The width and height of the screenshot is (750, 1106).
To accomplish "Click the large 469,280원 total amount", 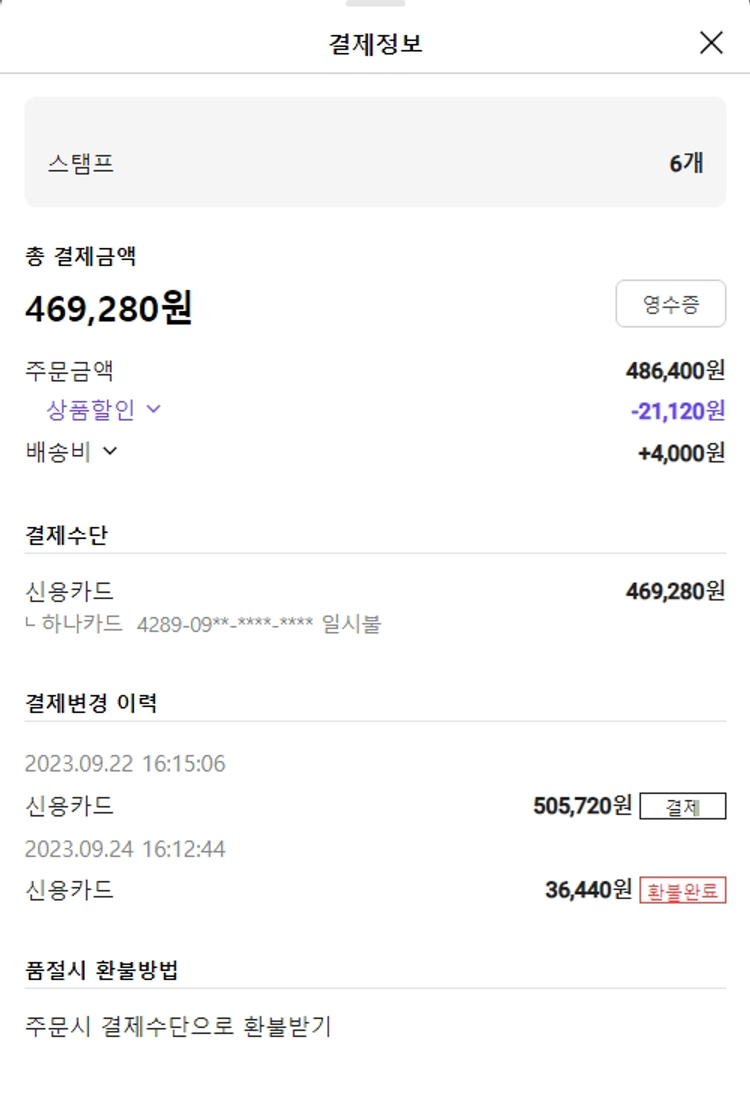I will tap(108, 309).
